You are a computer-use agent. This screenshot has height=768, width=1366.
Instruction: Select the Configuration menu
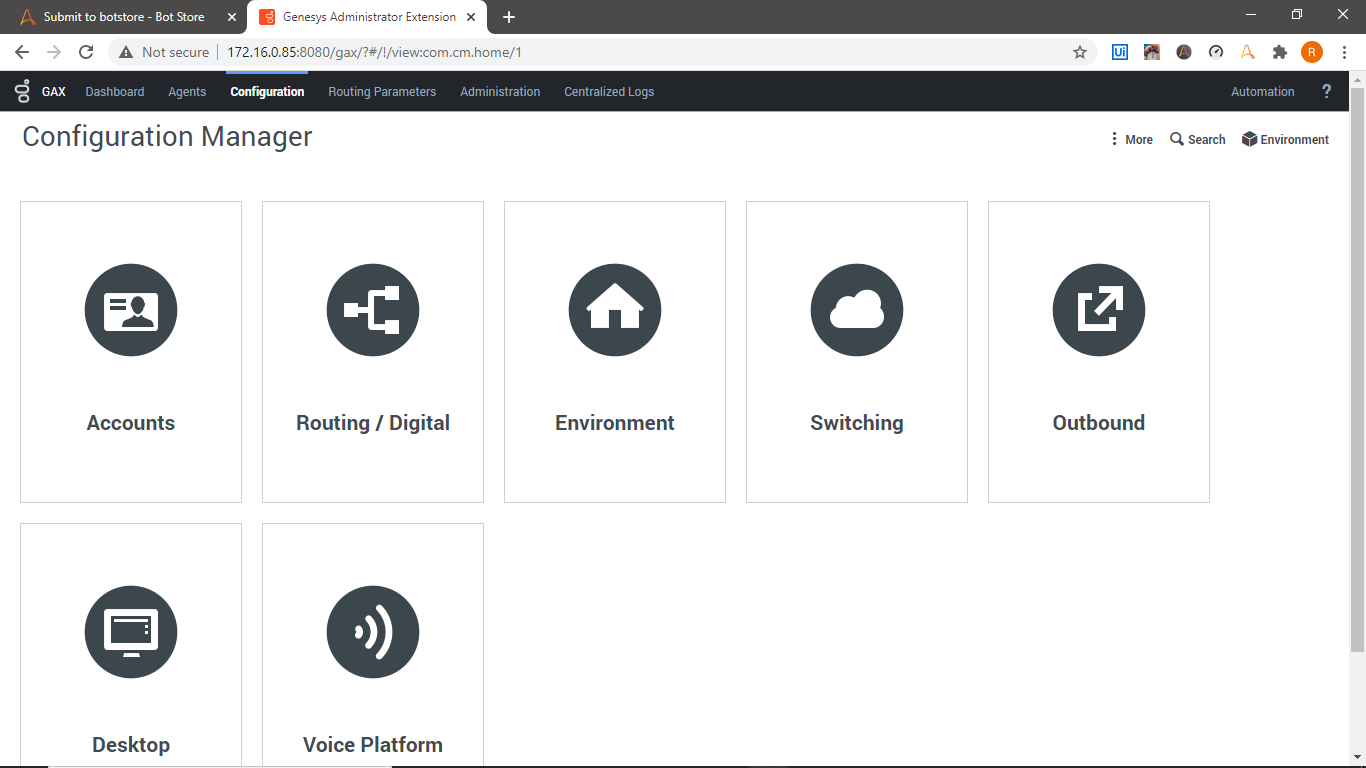pos(267,92)
